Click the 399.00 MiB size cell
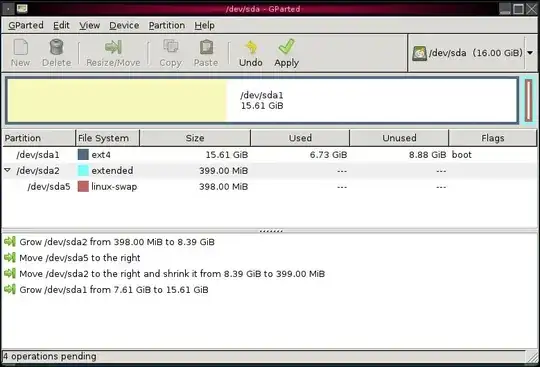The image size is (540, 367). [x=224, y=170]
